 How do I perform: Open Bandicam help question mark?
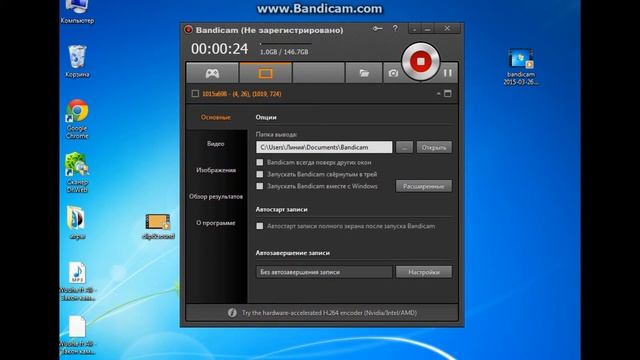(395, 29)
